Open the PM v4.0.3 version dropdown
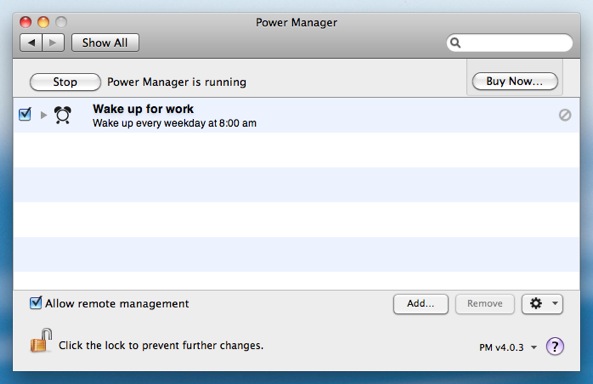Viewport: 593px width, 384px height. coord(508,347)
